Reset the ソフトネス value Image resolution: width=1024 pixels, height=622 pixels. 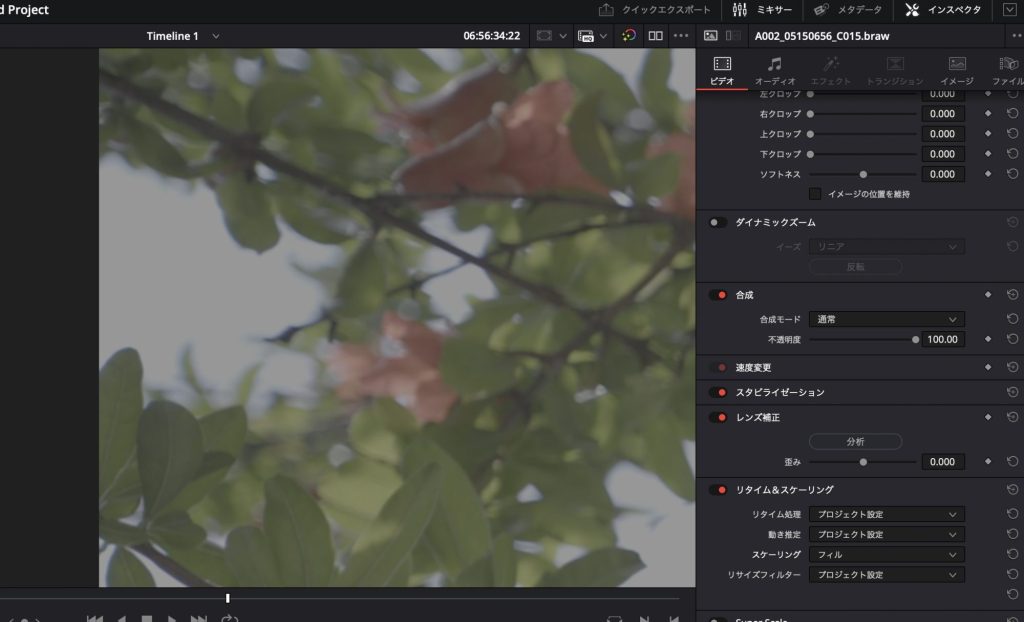click(x=1012, y=174)
